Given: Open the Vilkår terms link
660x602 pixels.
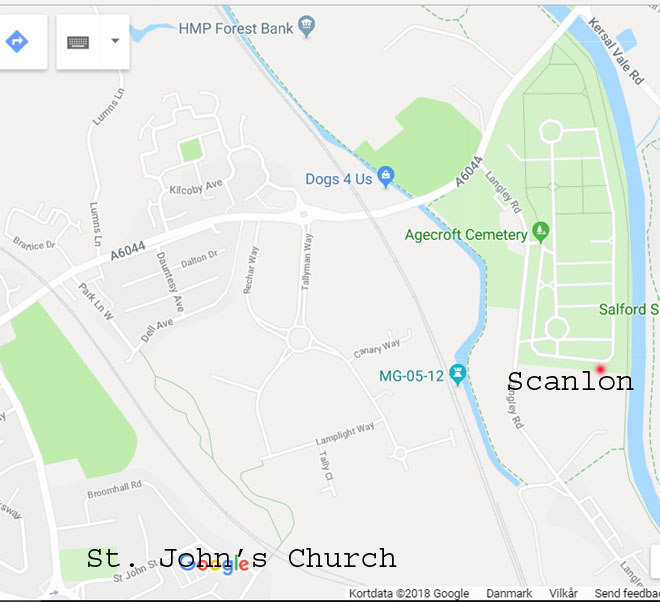Looking at the screenshot, I should pos(563,594).
